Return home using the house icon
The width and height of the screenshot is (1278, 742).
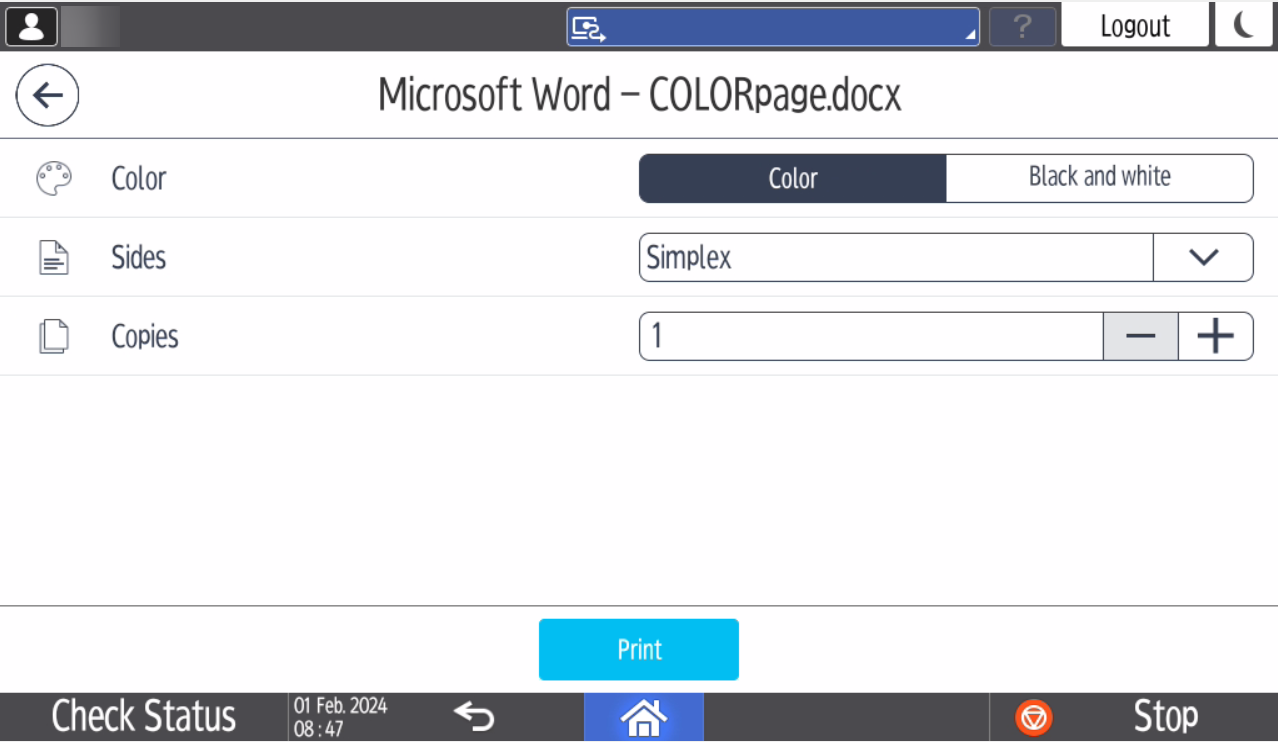[x=643, y=717]
